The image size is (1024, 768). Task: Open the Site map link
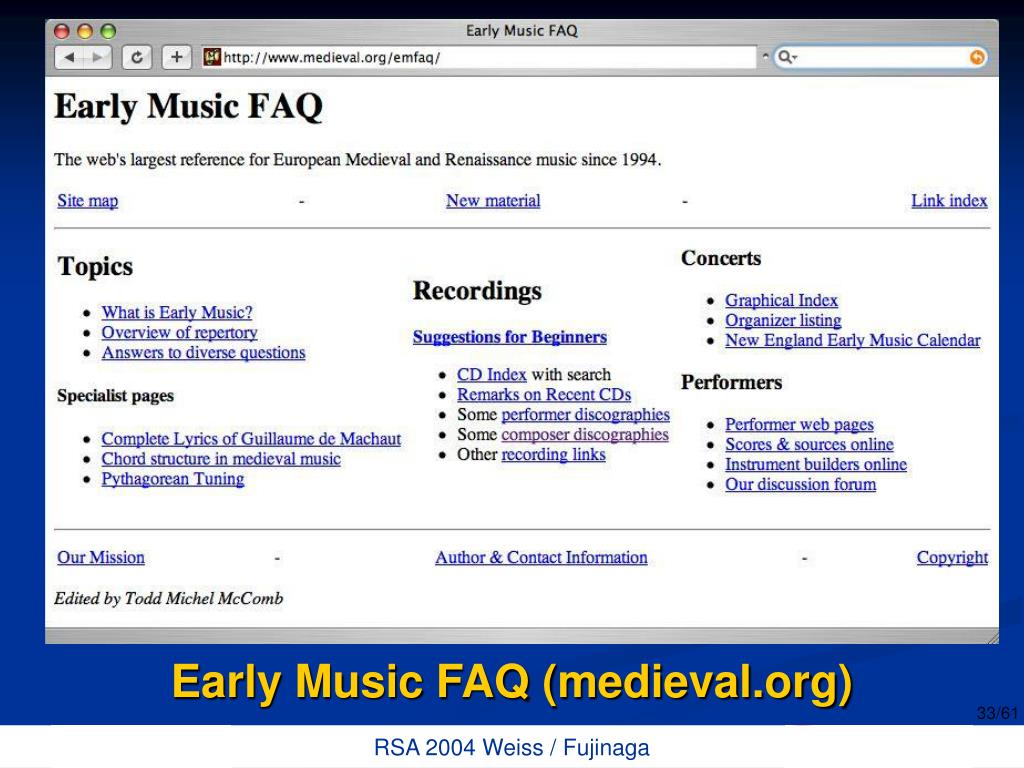tap(88, 200)
